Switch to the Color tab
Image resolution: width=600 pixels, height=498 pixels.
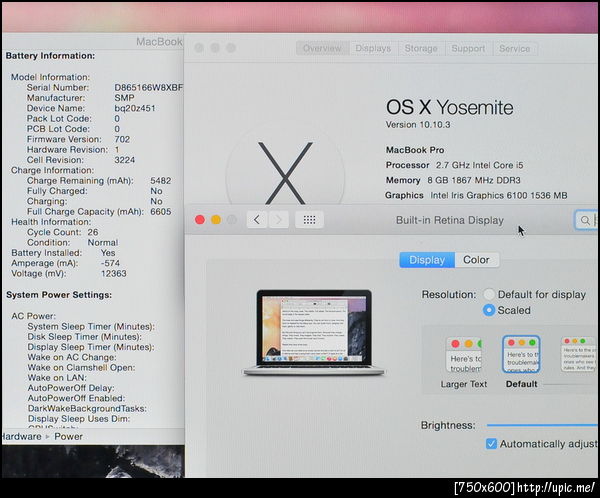[476, 260]
